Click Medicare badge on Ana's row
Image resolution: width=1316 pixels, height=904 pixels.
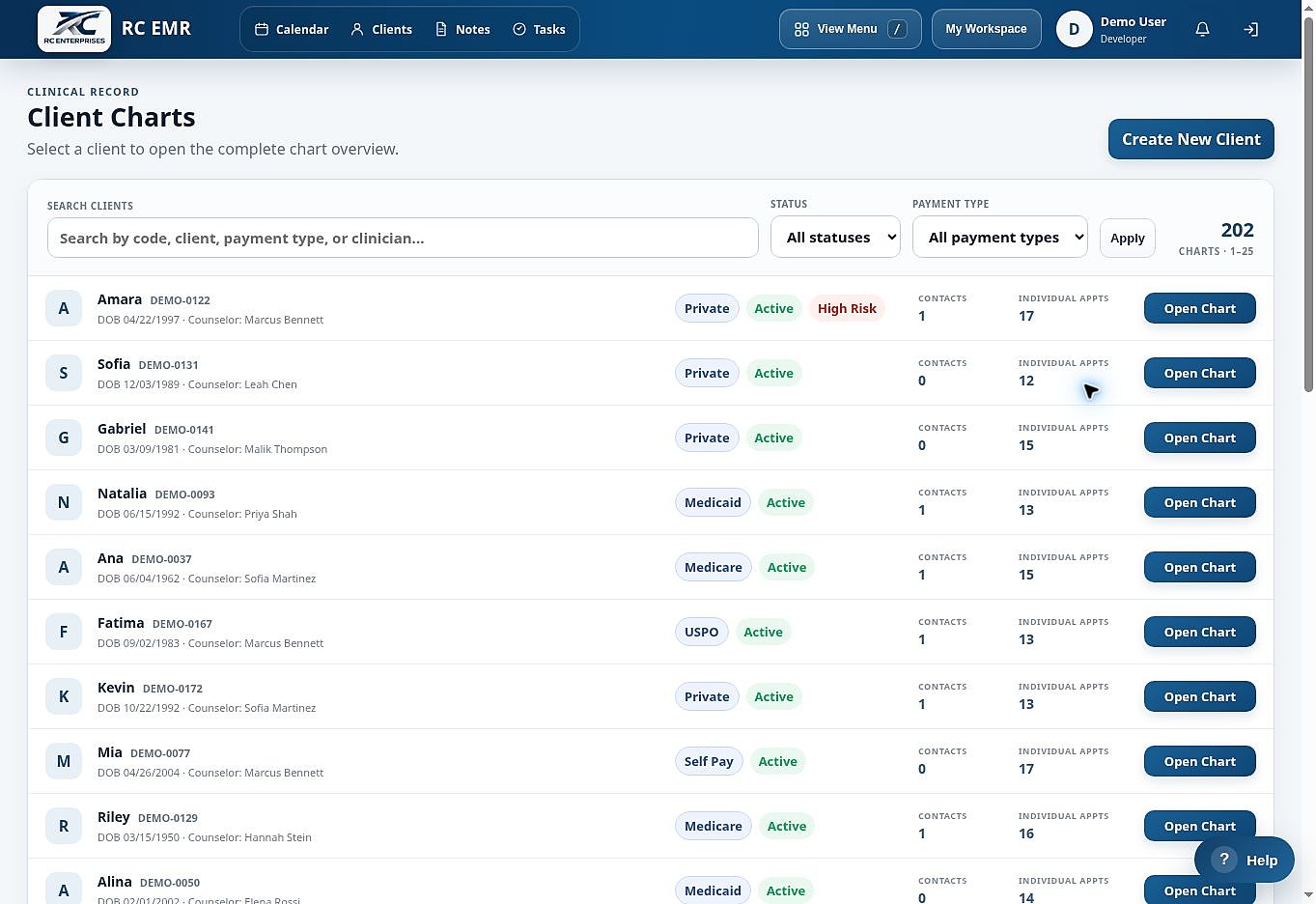(x=713, y=567)
